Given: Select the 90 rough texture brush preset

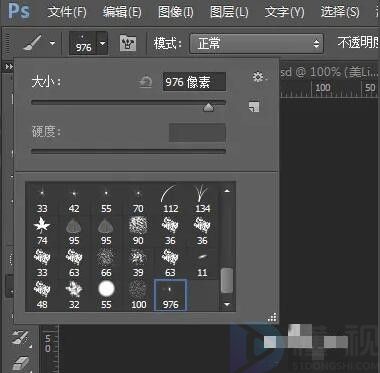Looking at the screenshot, I should click(138, 231).
